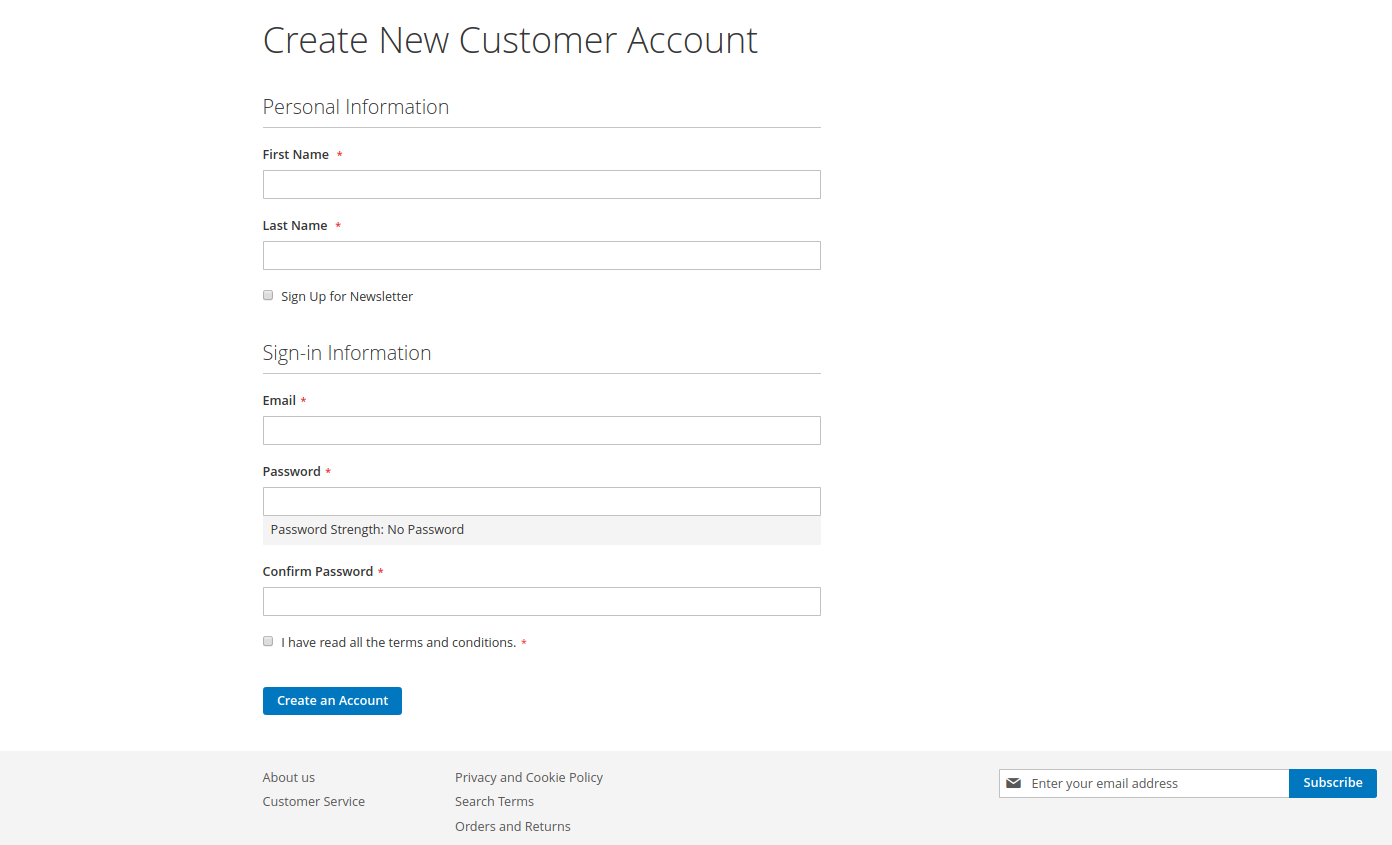Check the terms and conditions checkbox
This screenshot has width=1392, height=845.
[268, 641]
